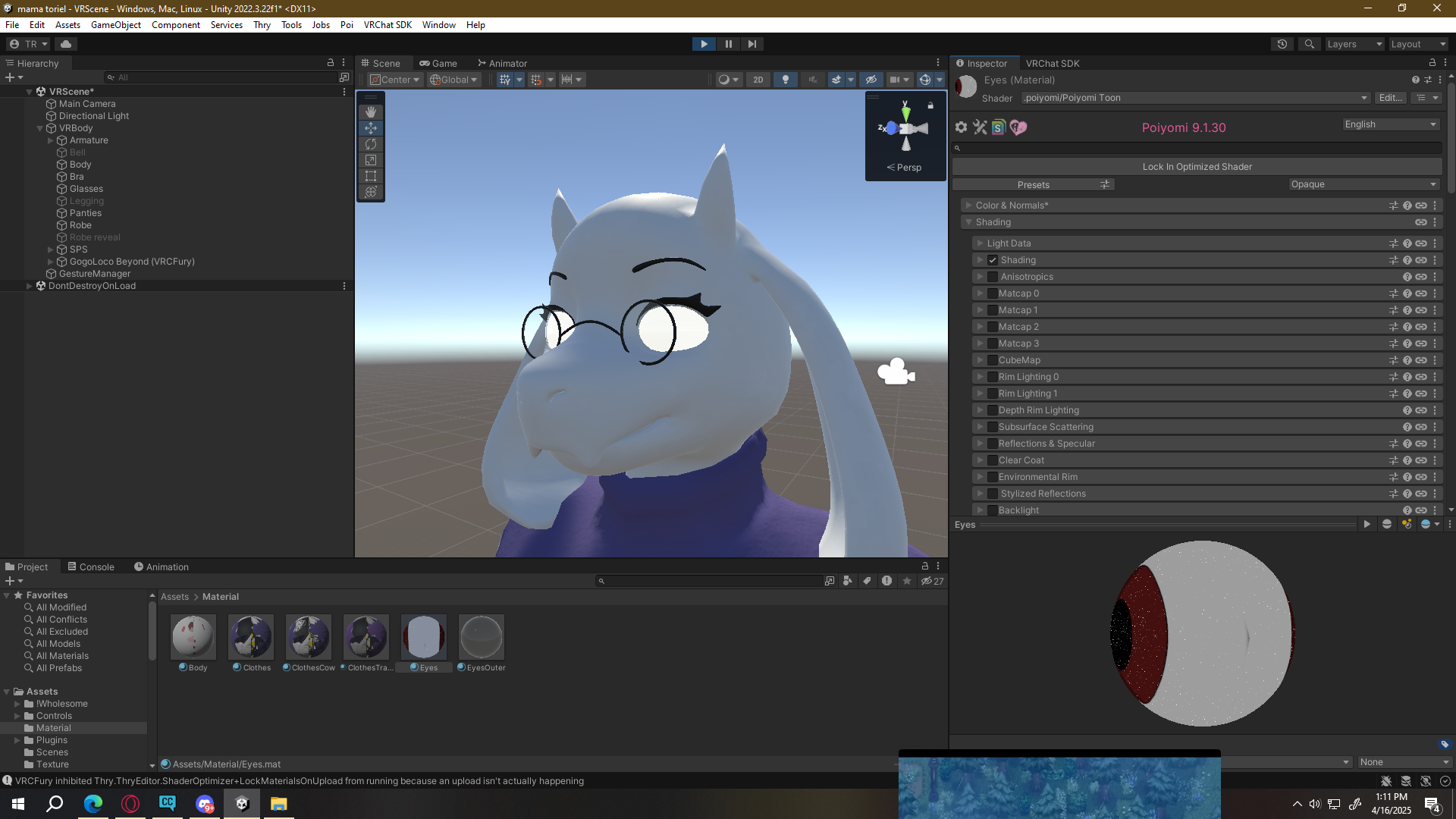The image size is (1456, 819).
Task: Open the GameObject menu
Action: pos(116,25)
